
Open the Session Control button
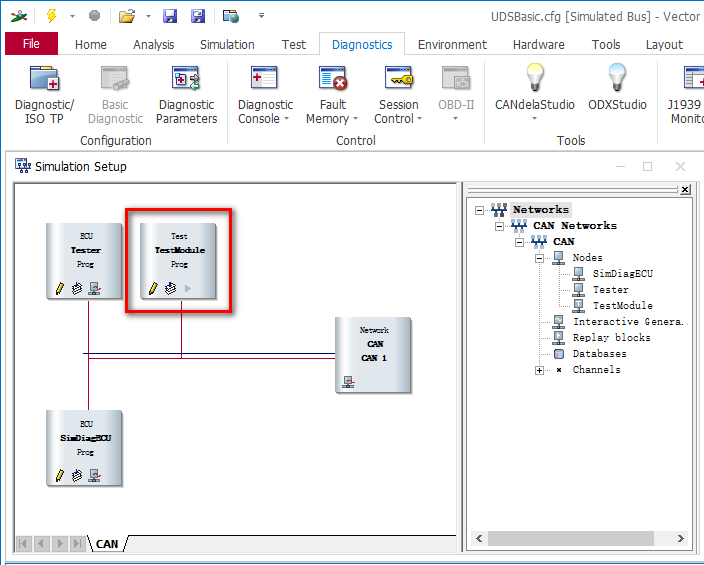coord(398,95)
